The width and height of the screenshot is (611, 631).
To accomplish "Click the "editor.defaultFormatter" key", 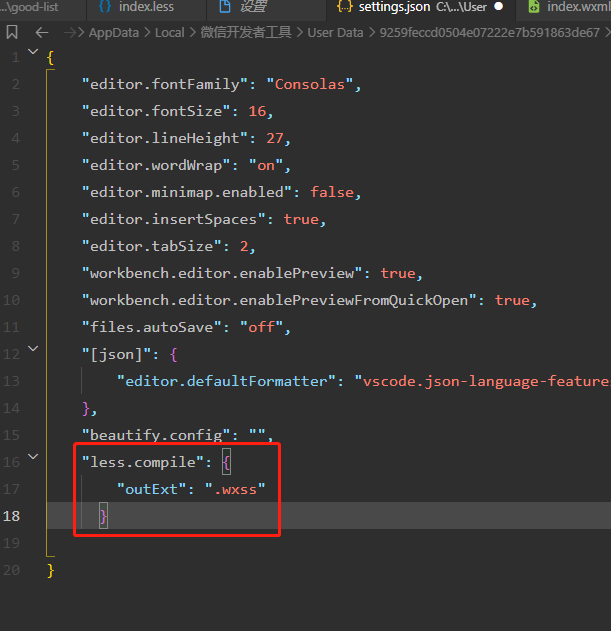I will [x=226, y=381].
